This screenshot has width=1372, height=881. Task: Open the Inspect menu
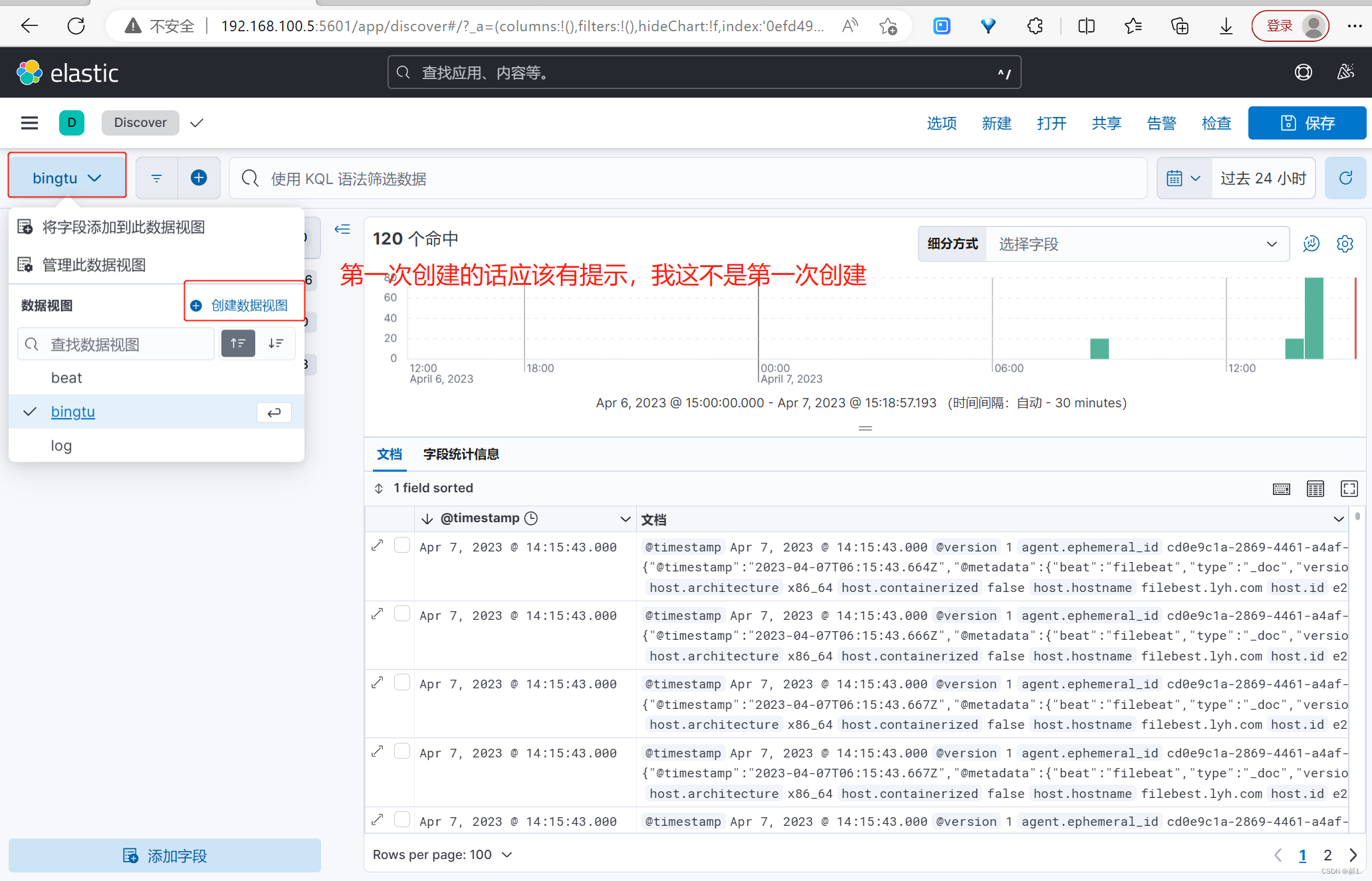[1216, 123]
